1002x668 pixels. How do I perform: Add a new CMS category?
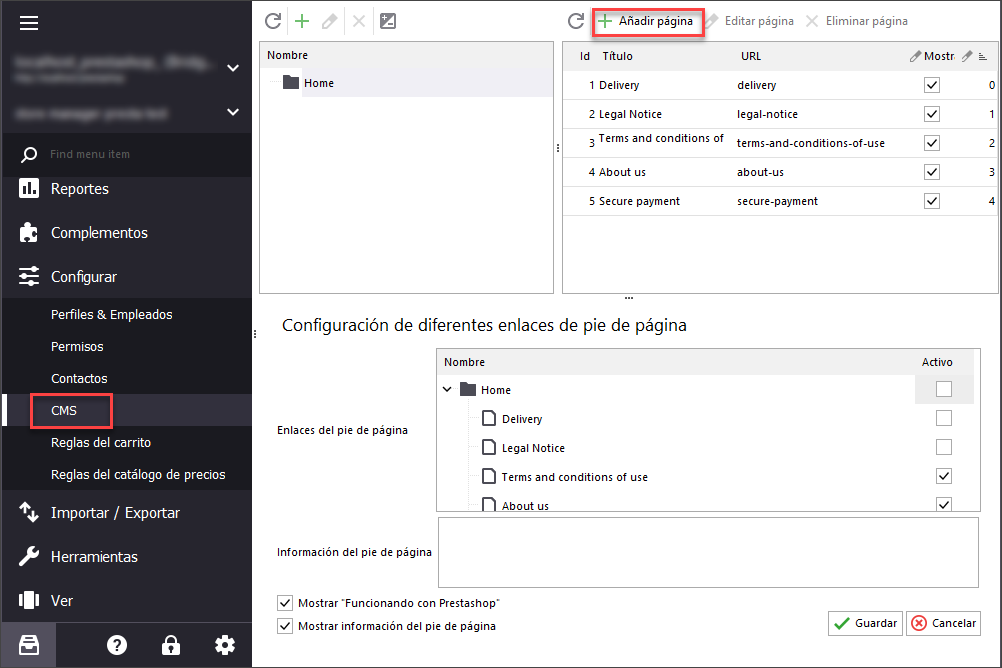click(x=302, y=21)
